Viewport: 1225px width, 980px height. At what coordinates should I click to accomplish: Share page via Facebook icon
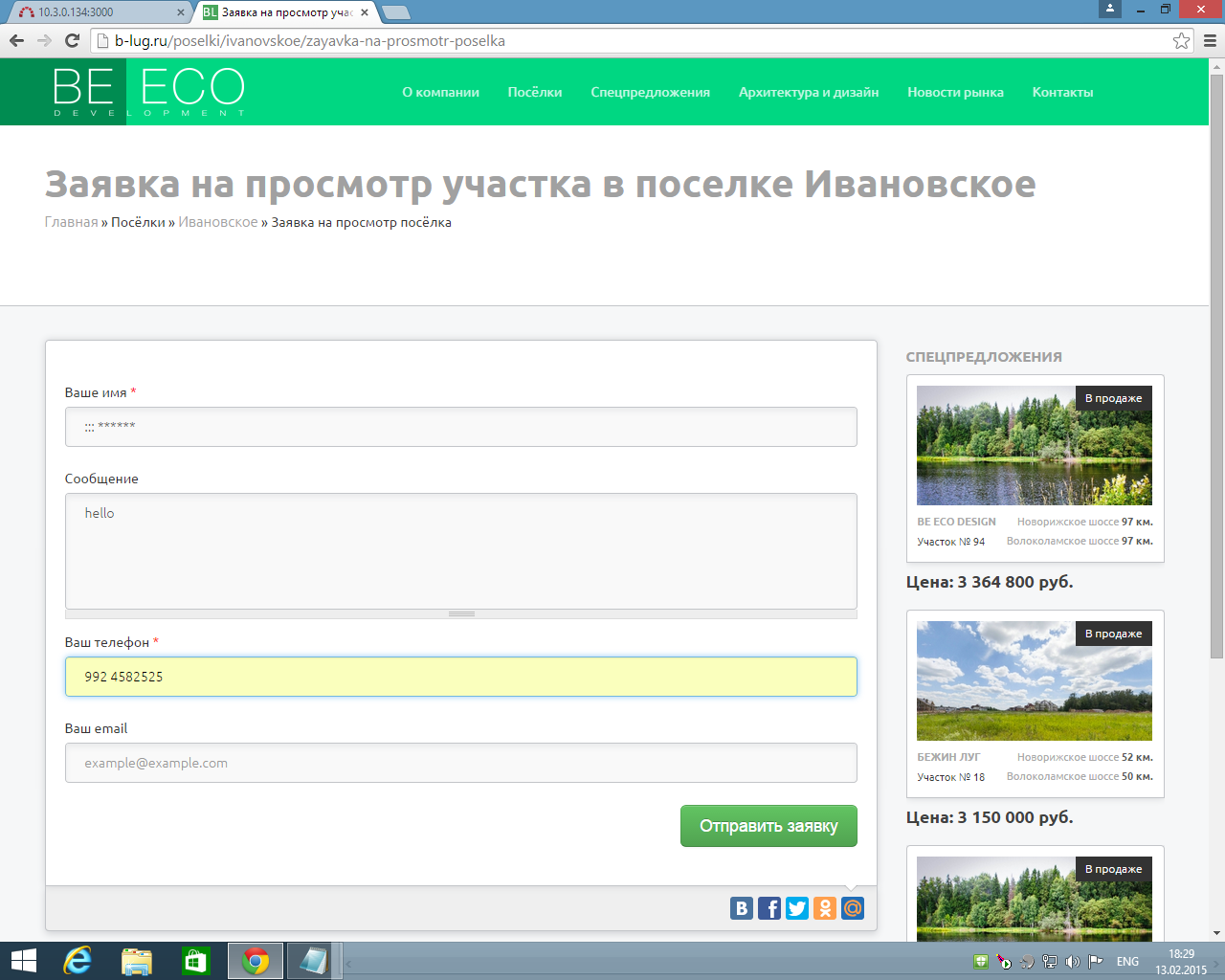(769, 908)
